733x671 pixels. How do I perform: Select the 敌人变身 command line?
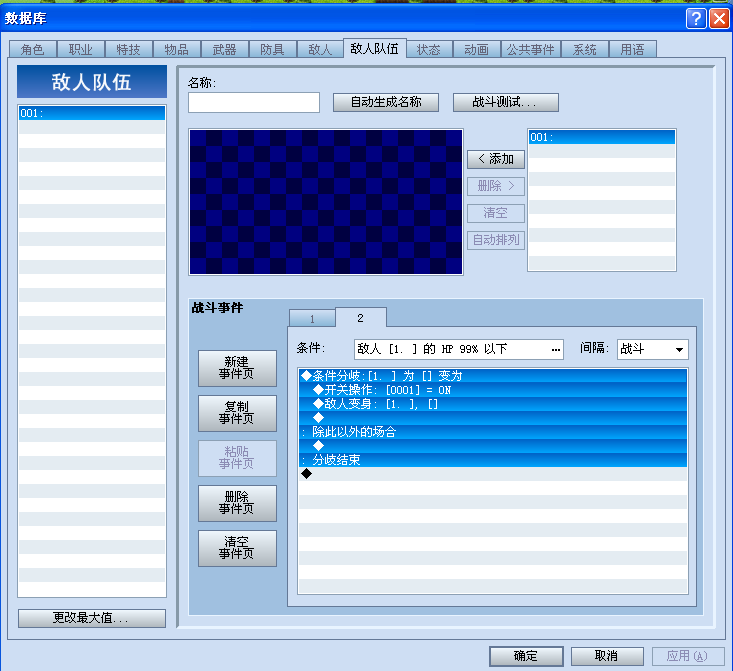click(x=493, y=404)
